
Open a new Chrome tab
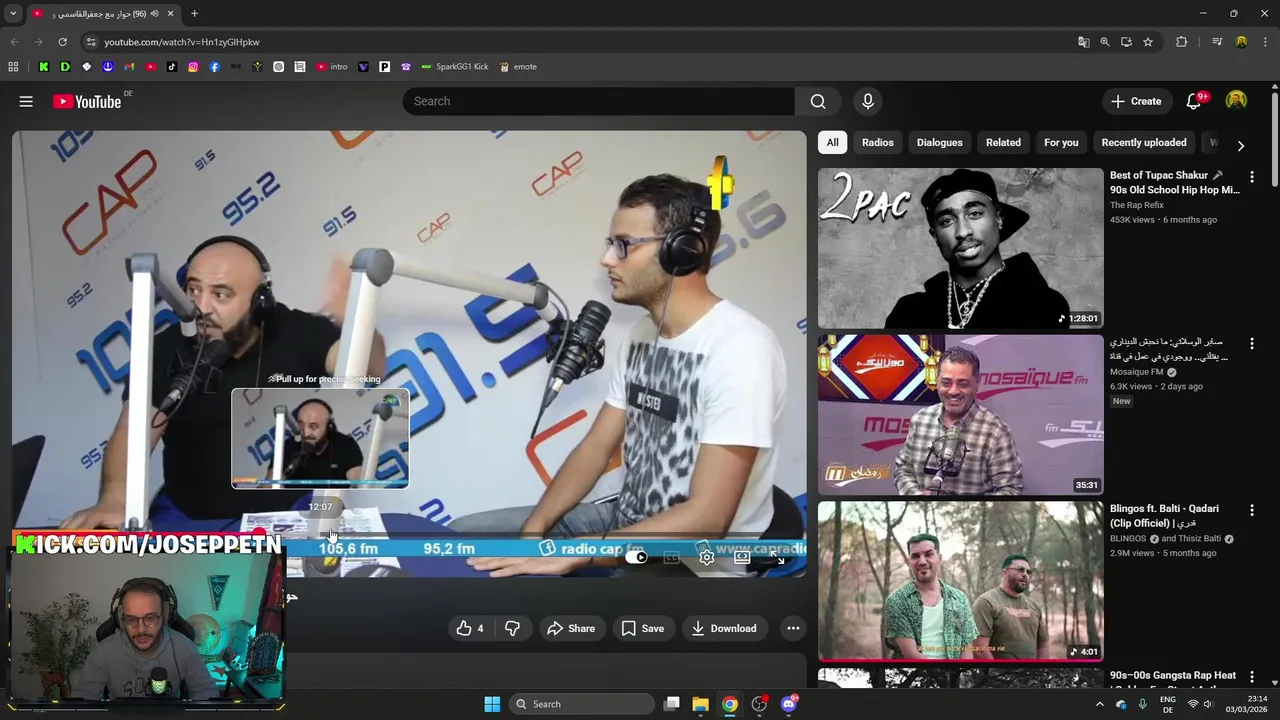click(194, 14)
